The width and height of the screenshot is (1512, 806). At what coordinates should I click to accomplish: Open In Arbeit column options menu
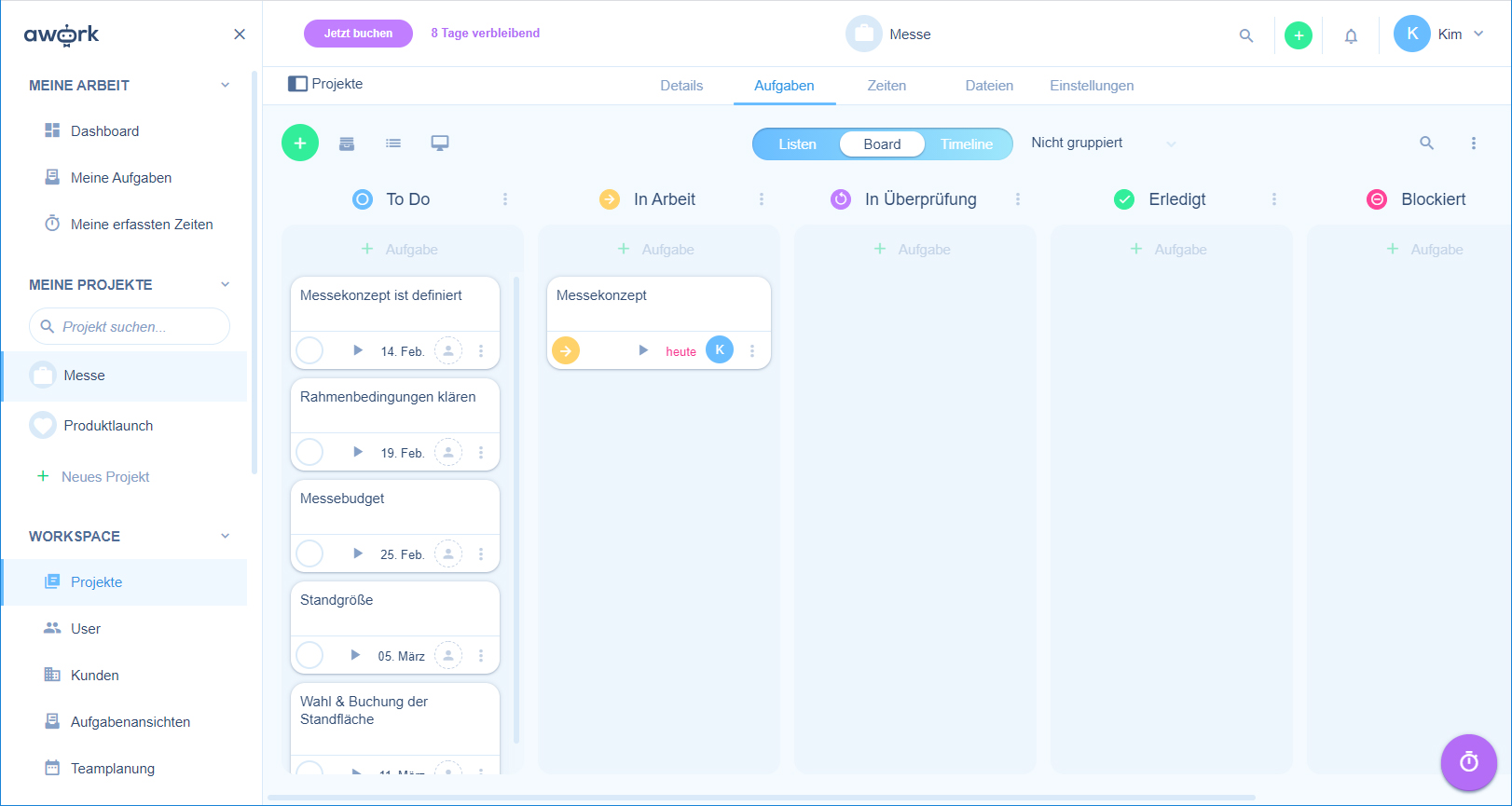[762, 199]
